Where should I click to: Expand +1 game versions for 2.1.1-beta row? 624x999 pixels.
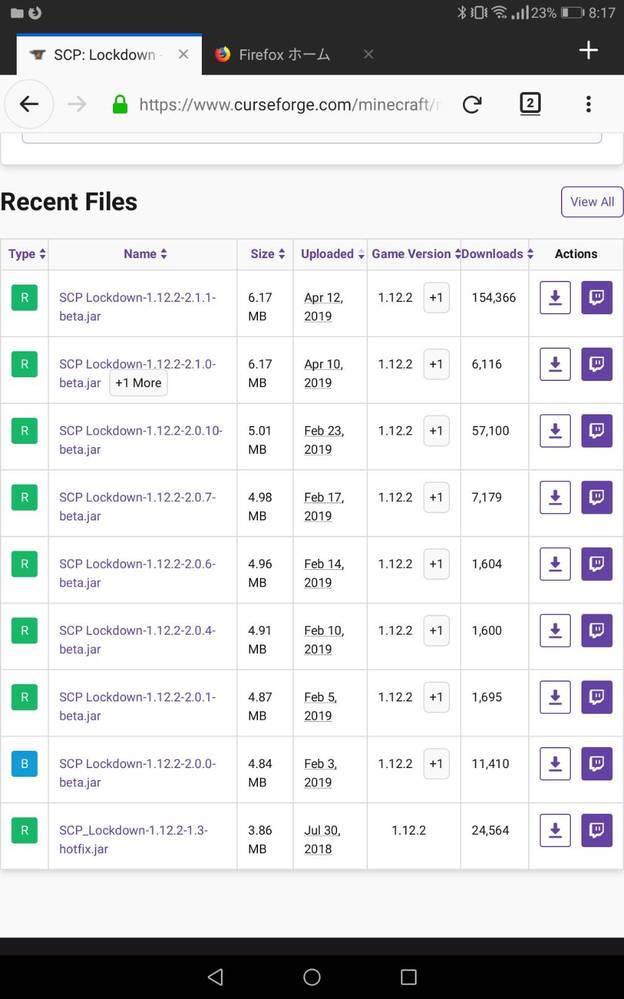point(436,298)
